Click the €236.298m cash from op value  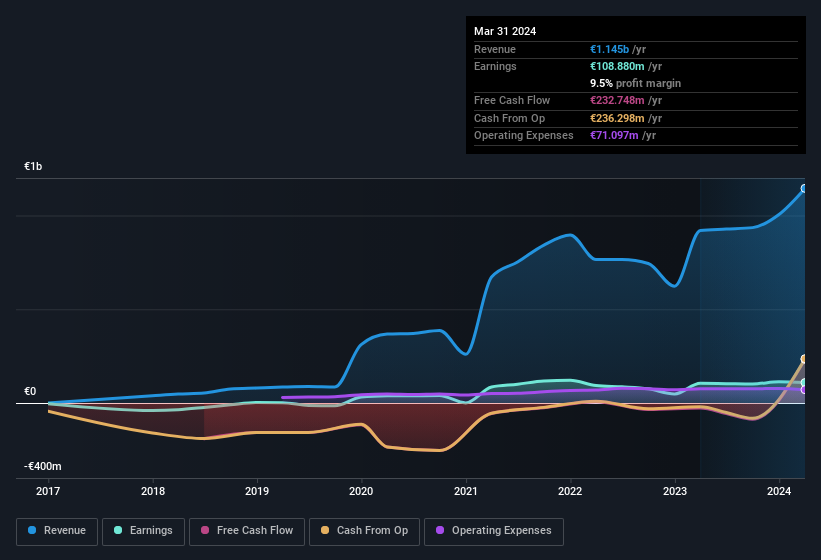tap(617, 118)
